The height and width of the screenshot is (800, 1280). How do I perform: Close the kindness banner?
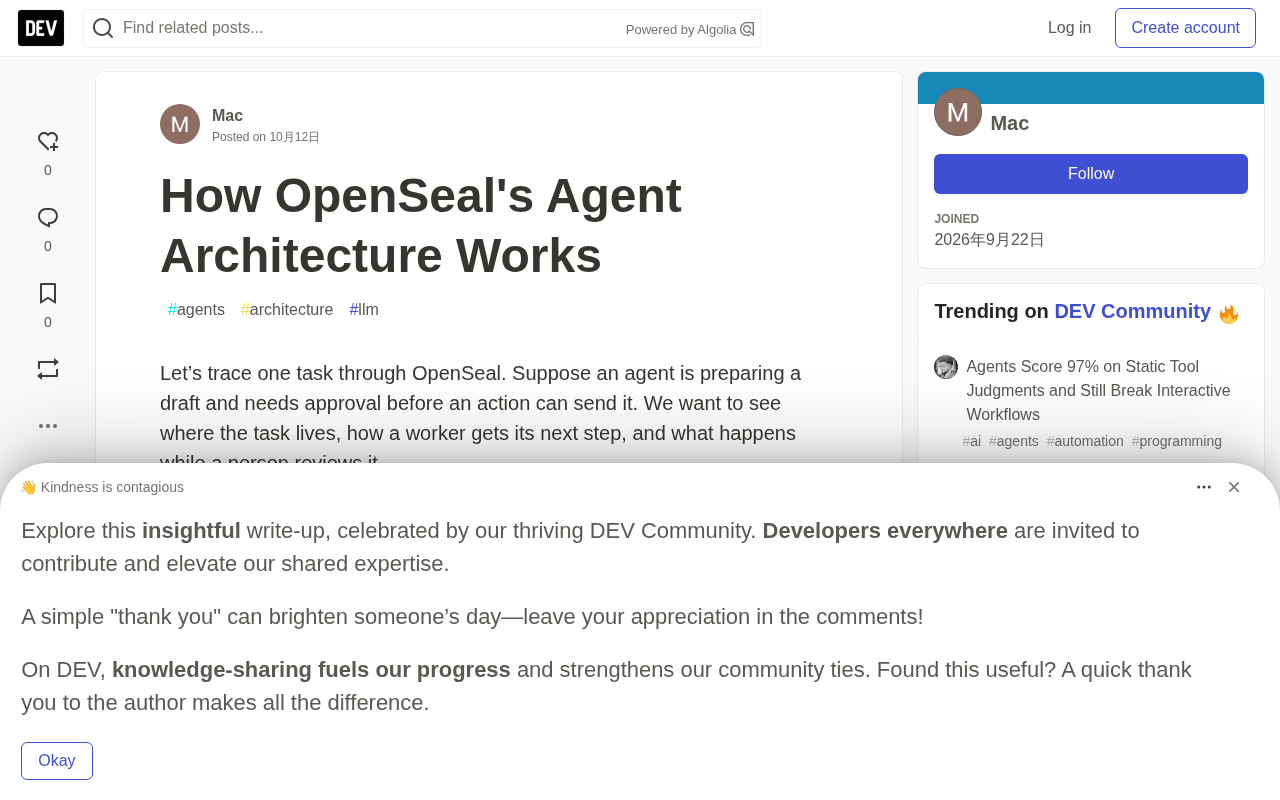click(x=1234, y=487)
